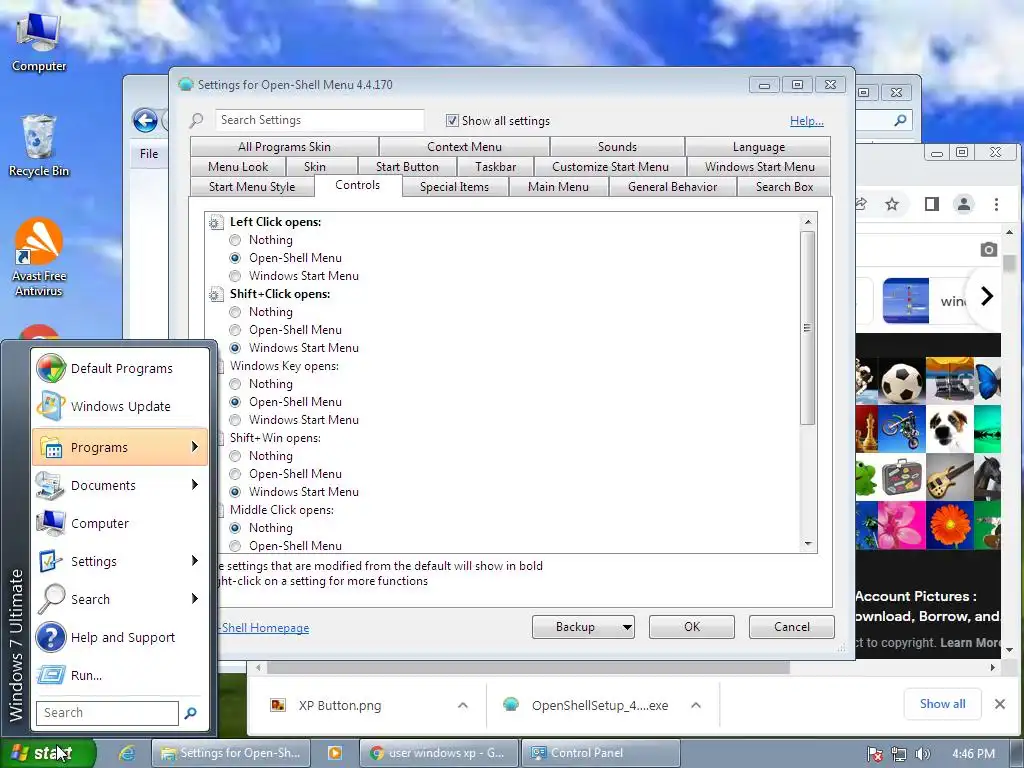Click the volume speaker tray icon
The image size is (1024, 768).
point(922,754)
